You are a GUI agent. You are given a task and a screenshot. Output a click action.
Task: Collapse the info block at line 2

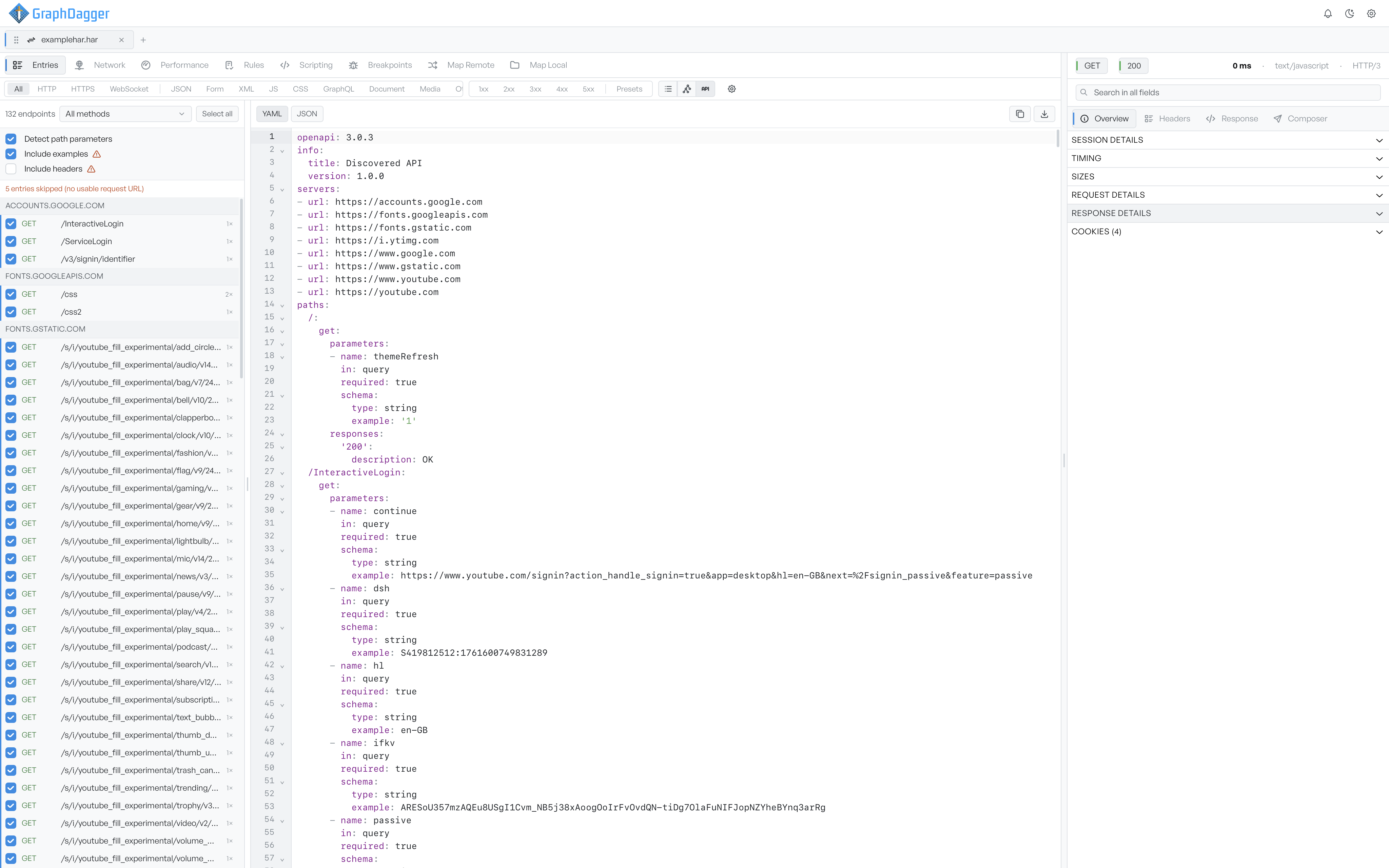click(282, 151)
